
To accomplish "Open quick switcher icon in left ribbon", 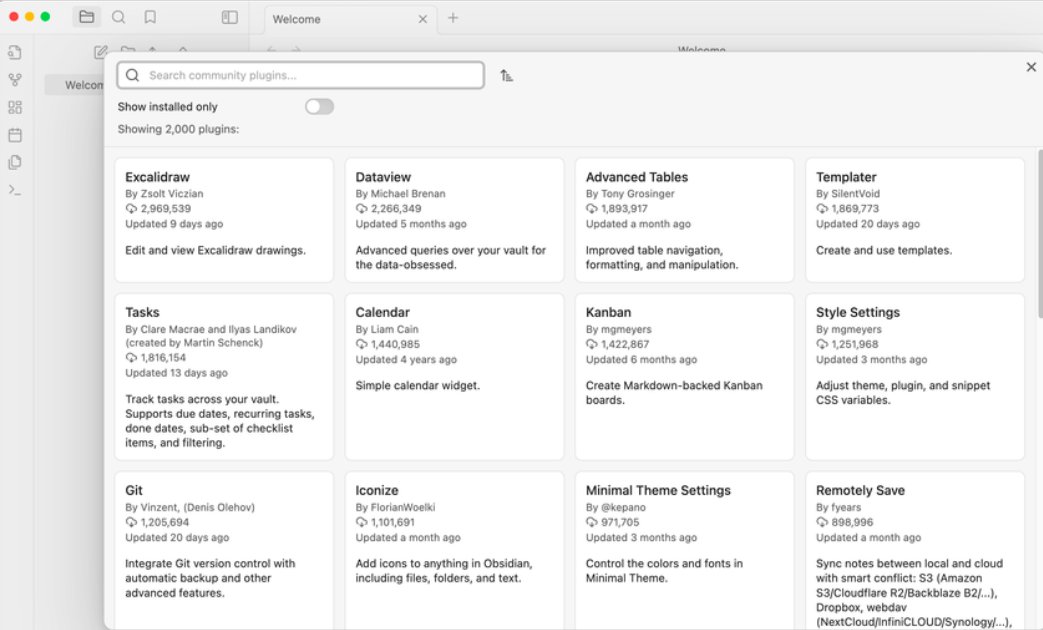I will coord(15,52).
